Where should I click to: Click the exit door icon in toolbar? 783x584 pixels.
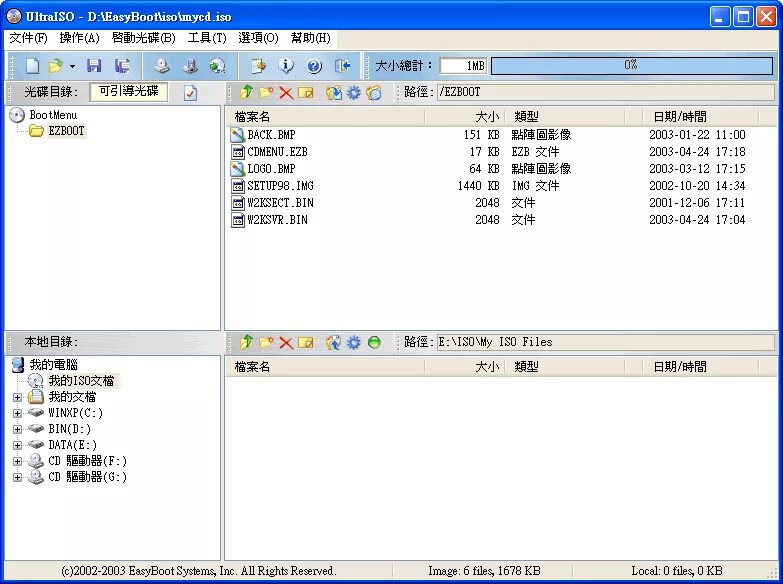(343, 65)
